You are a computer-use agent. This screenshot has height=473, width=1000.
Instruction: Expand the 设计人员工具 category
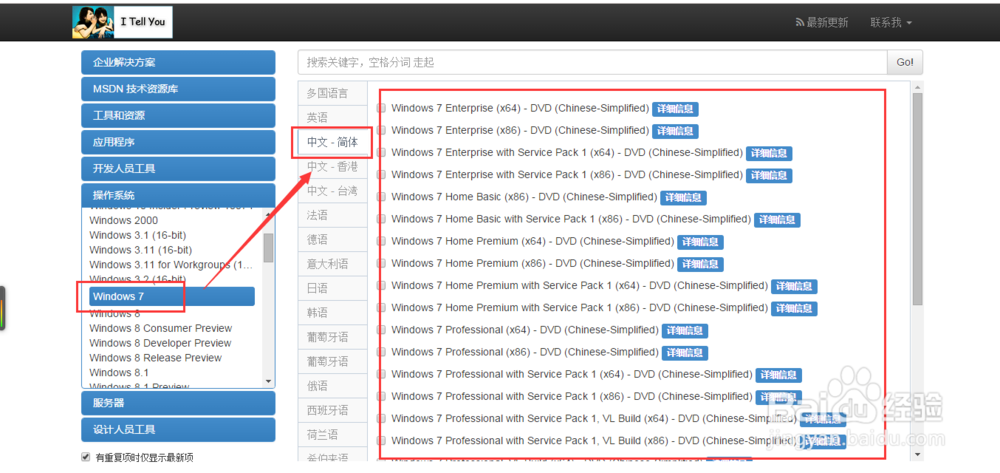(x=179, y=430)
